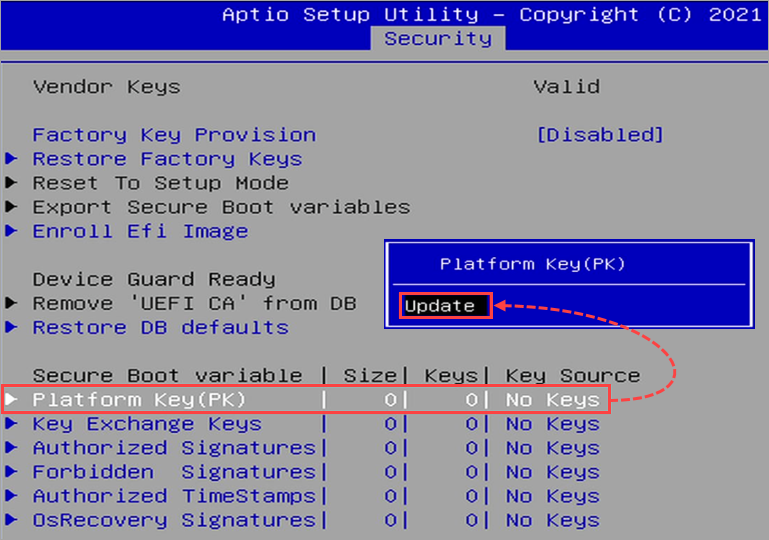Select Remove 'UEFI CA' from DB
769x540 pixels.
[x=194, y=303]
